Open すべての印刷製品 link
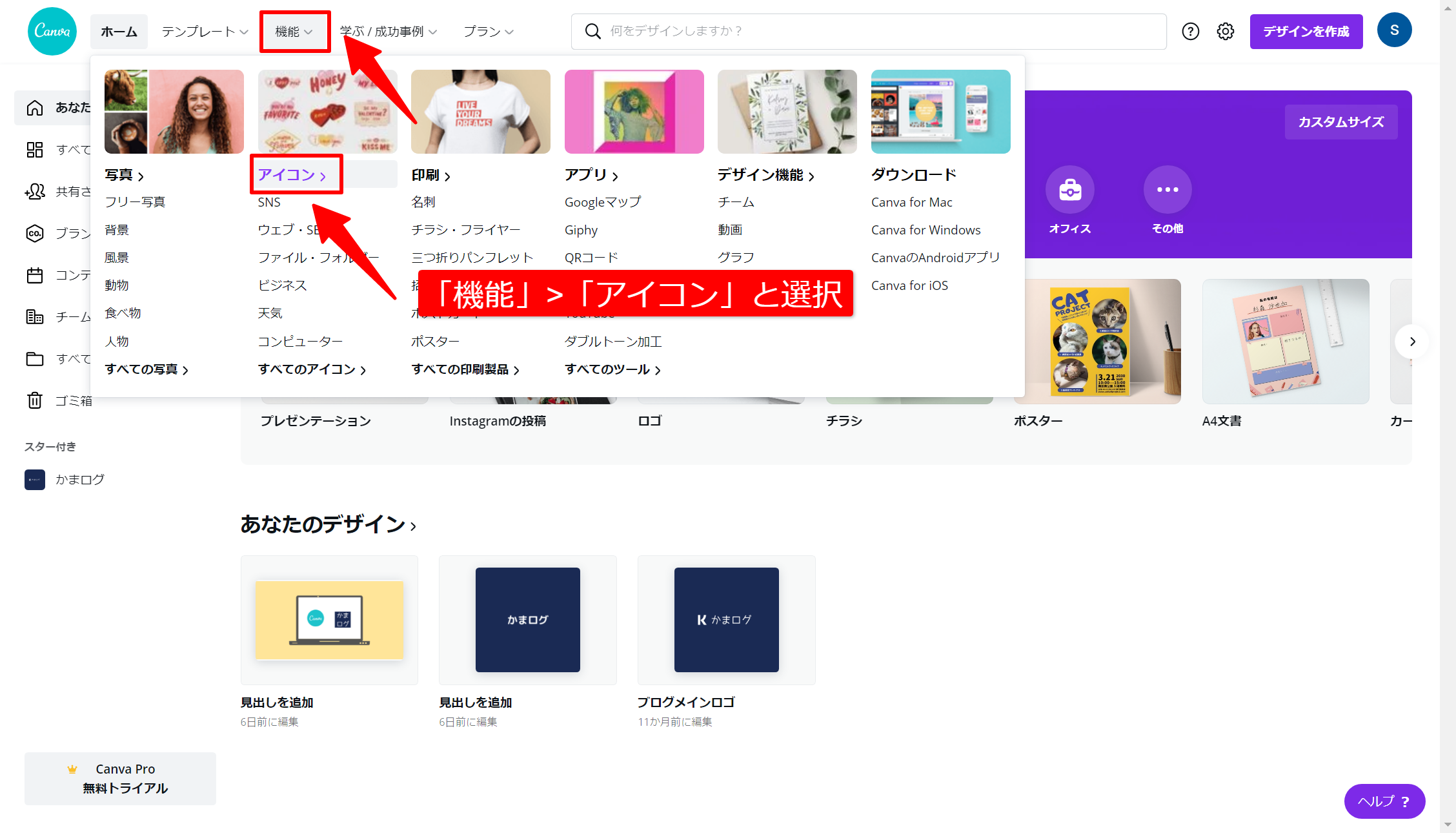This screenshot has width=1456, height=833. 465,369
